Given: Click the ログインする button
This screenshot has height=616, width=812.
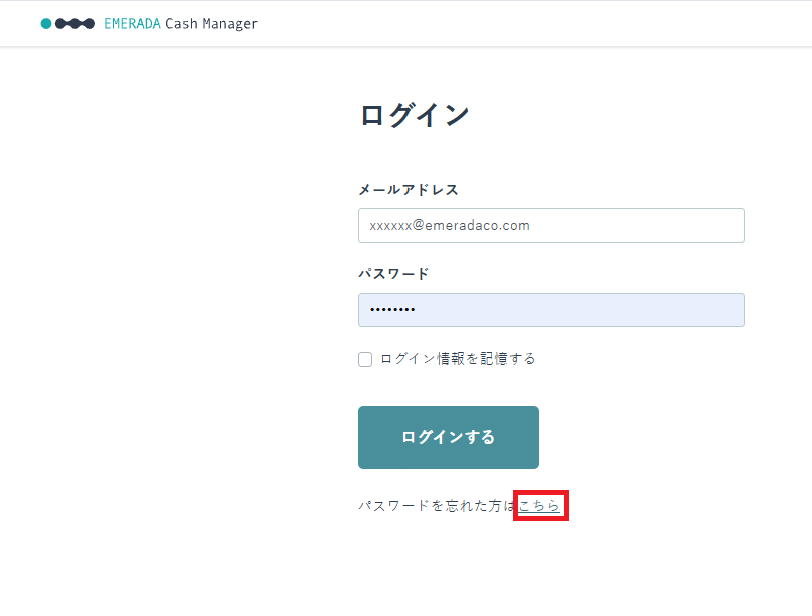Looking at the screenshot, I should pos(448,437).
